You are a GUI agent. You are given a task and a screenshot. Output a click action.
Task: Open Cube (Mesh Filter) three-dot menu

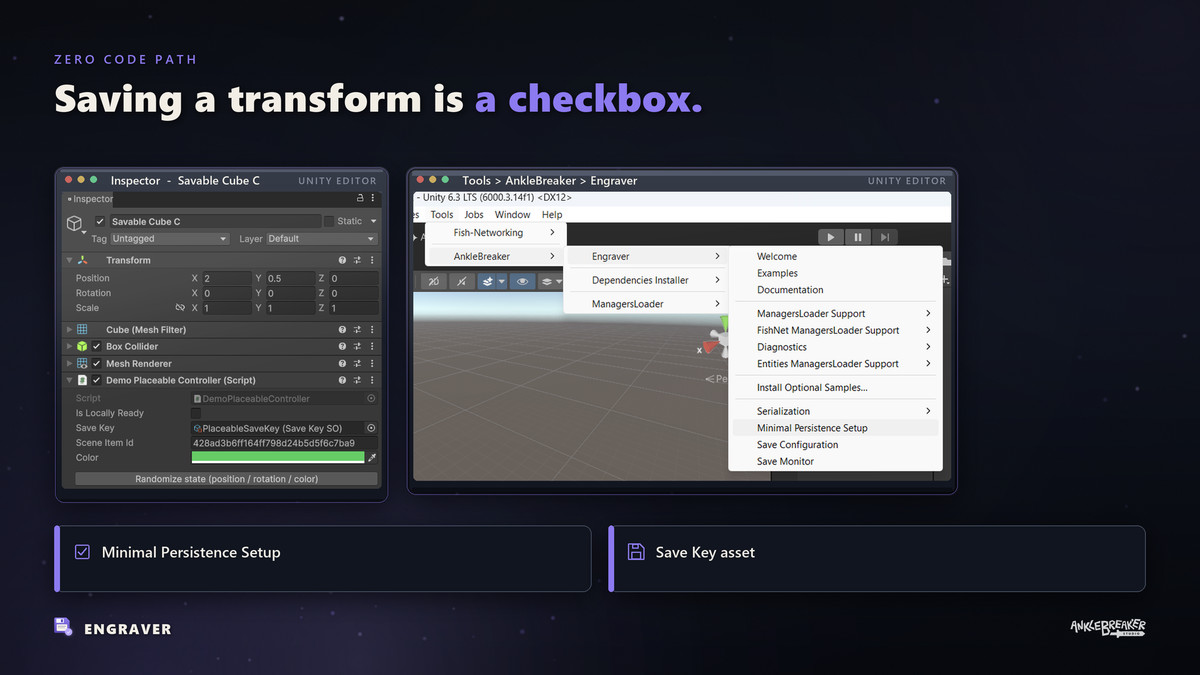click(x=371, y=330)
